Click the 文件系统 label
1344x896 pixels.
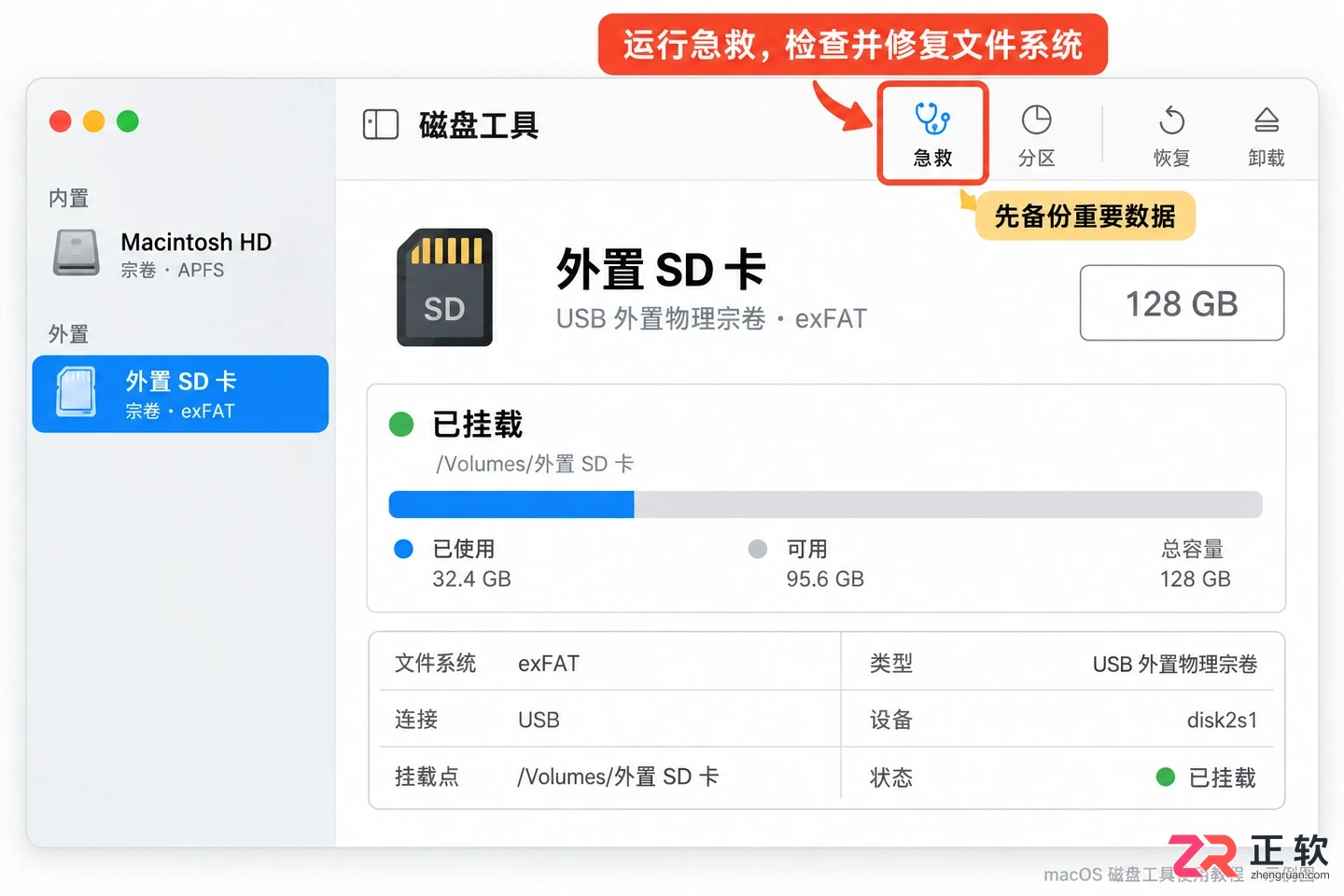(435, 664)
